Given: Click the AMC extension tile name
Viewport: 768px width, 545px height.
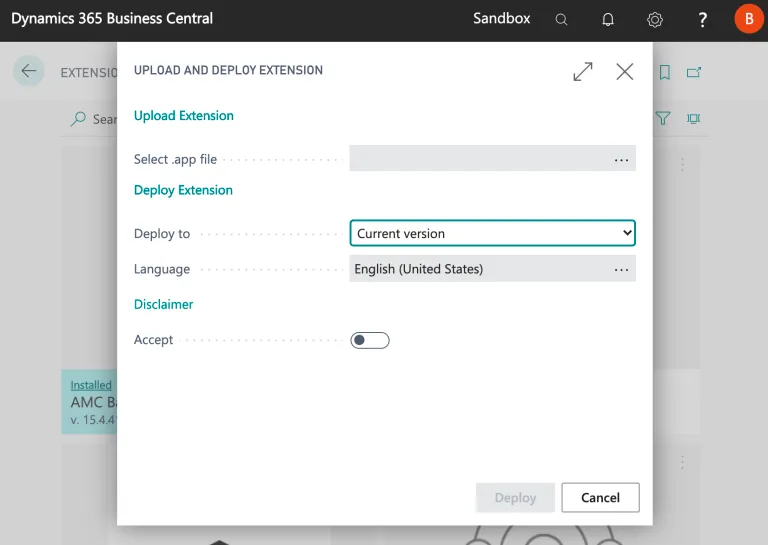Looking at the screenshot, I should tap(94, 403).
